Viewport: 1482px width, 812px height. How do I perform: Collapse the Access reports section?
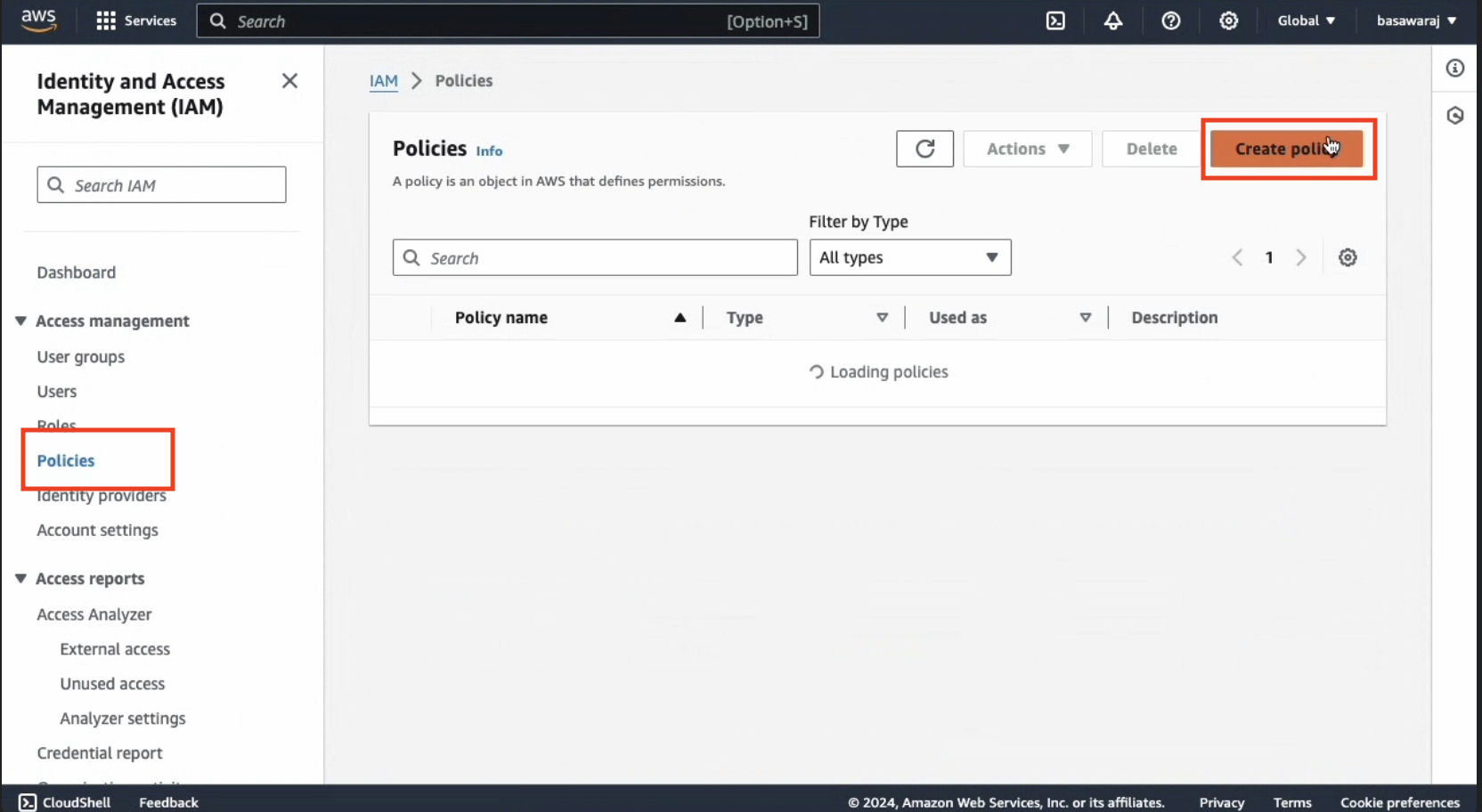pyautogui.click(x=20, y=579)
